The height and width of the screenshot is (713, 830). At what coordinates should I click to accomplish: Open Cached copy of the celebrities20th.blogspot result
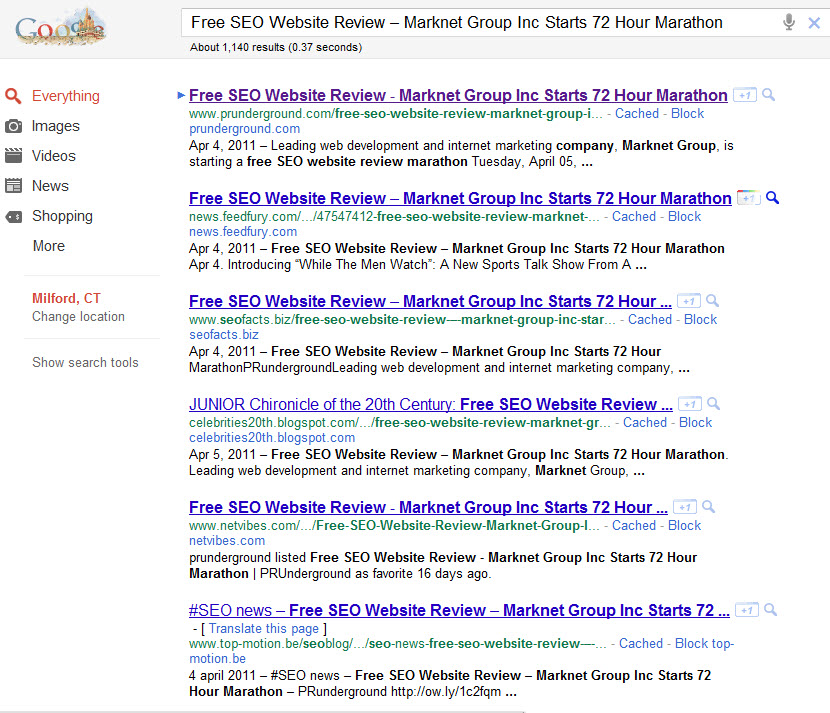(645, 422)
